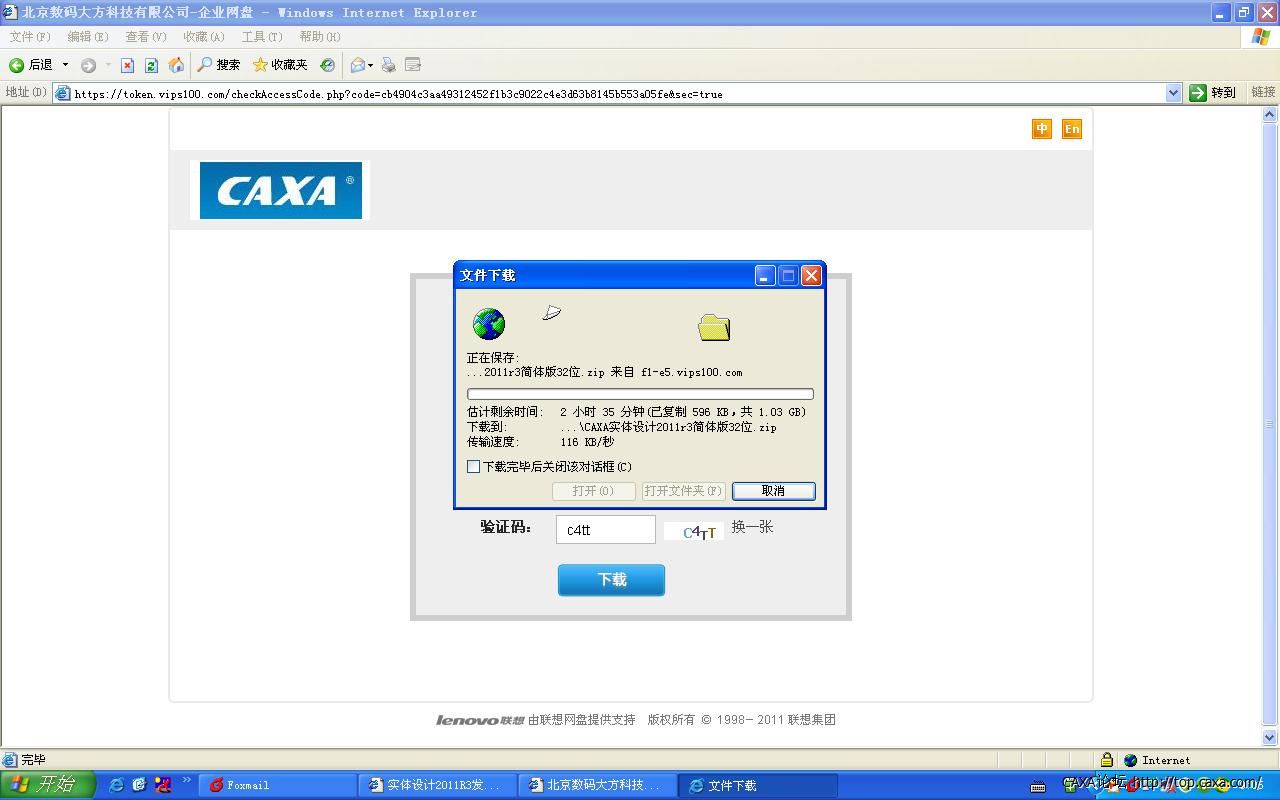This screenshot has height=800, width=1280.
Task: Open the 文件(F) menu
Action: pyautogui.click(x=30, y=37)
